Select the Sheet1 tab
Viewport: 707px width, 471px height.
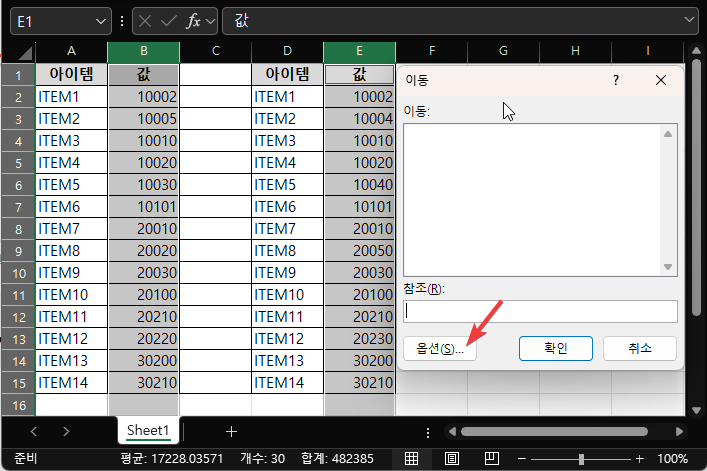coord(148,430)
